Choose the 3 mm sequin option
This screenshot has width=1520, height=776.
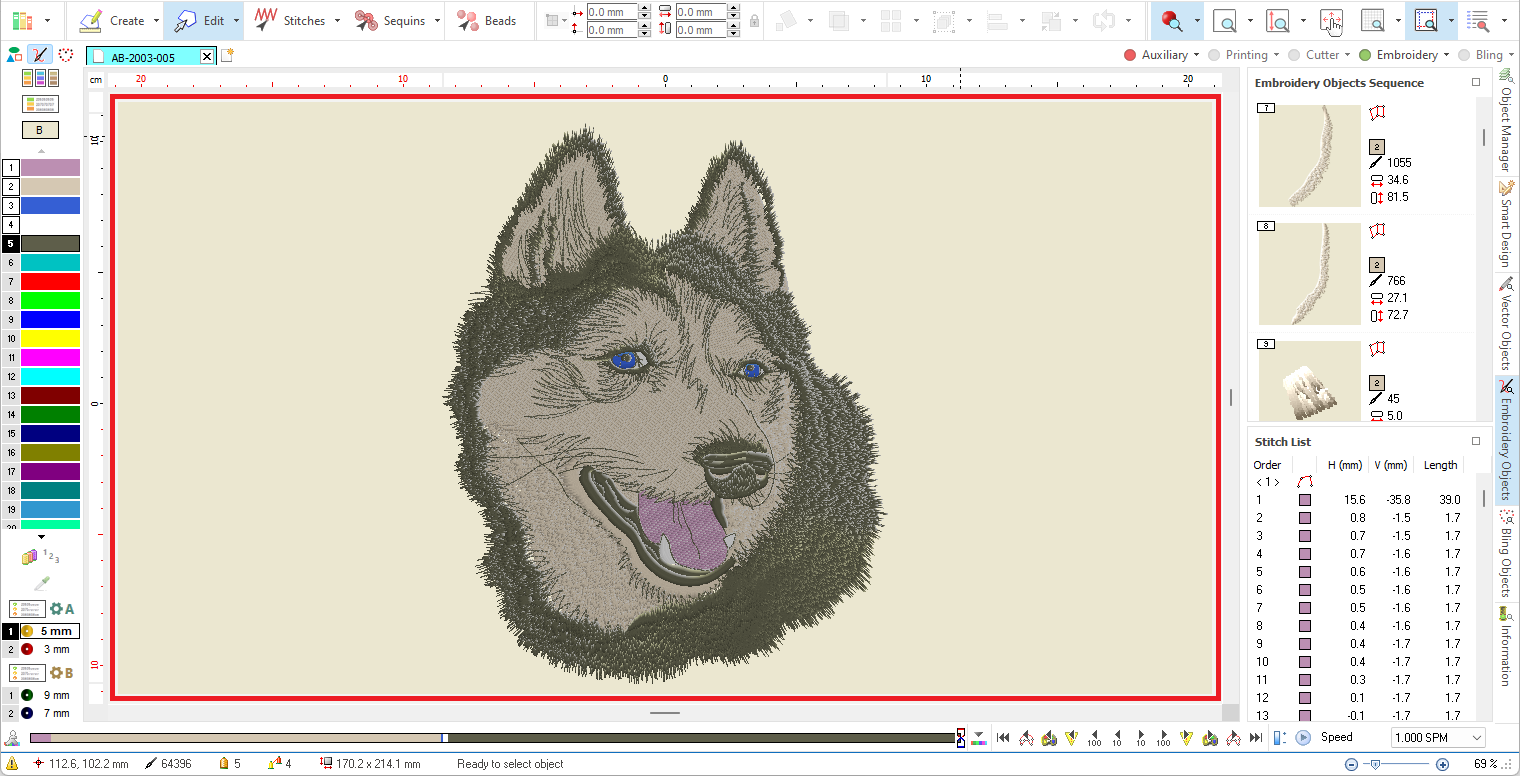click(x=49, y=649)
